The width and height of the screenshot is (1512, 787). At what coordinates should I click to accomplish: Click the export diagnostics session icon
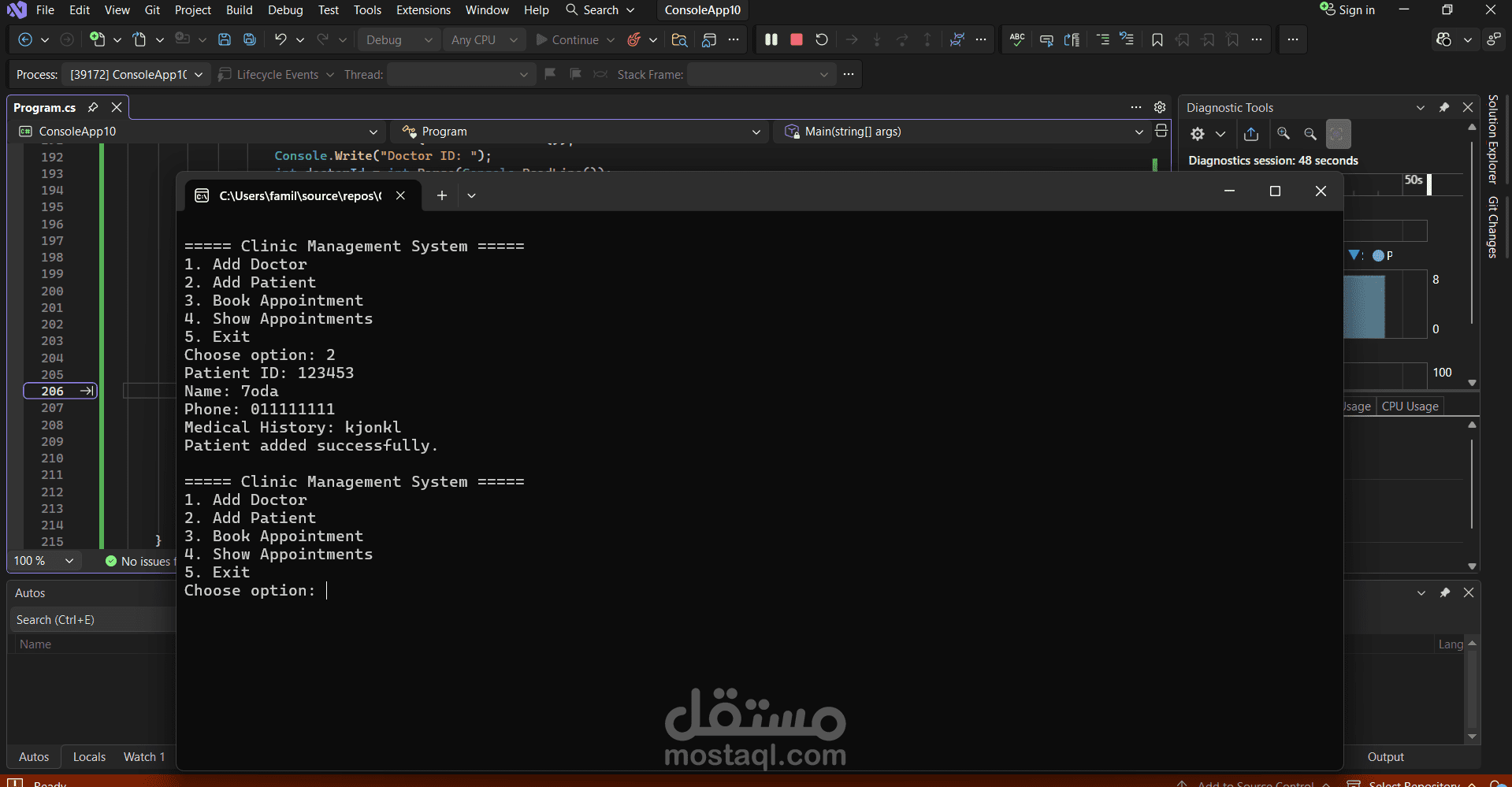pos(1251,134)
